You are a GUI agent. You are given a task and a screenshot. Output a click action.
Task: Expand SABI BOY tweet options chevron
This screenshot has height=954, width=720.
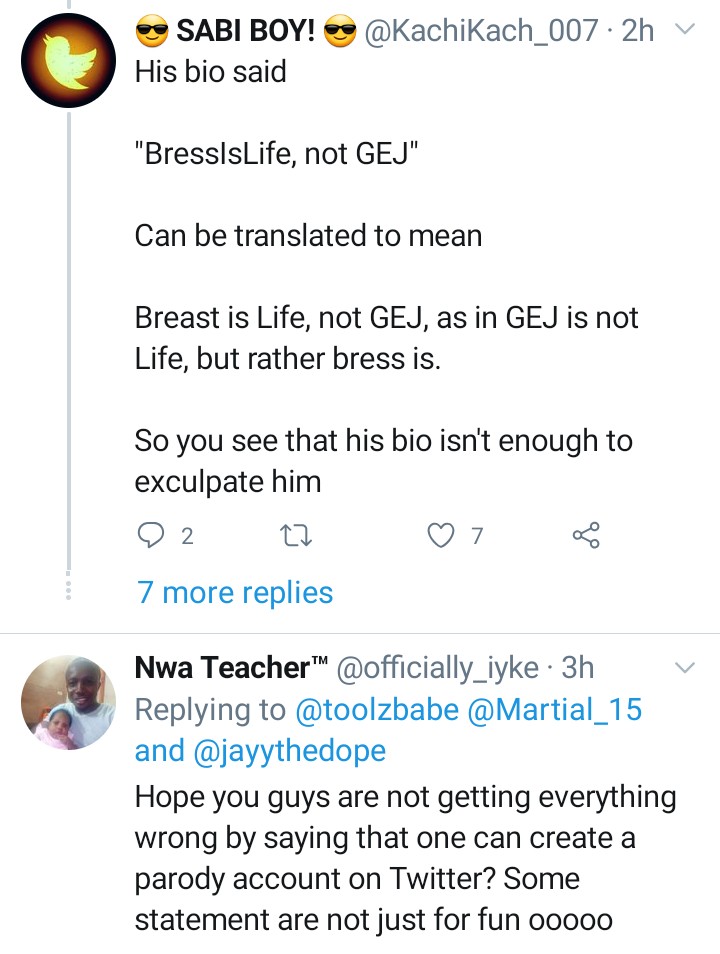pyautogui.click(x=685, y=31)
